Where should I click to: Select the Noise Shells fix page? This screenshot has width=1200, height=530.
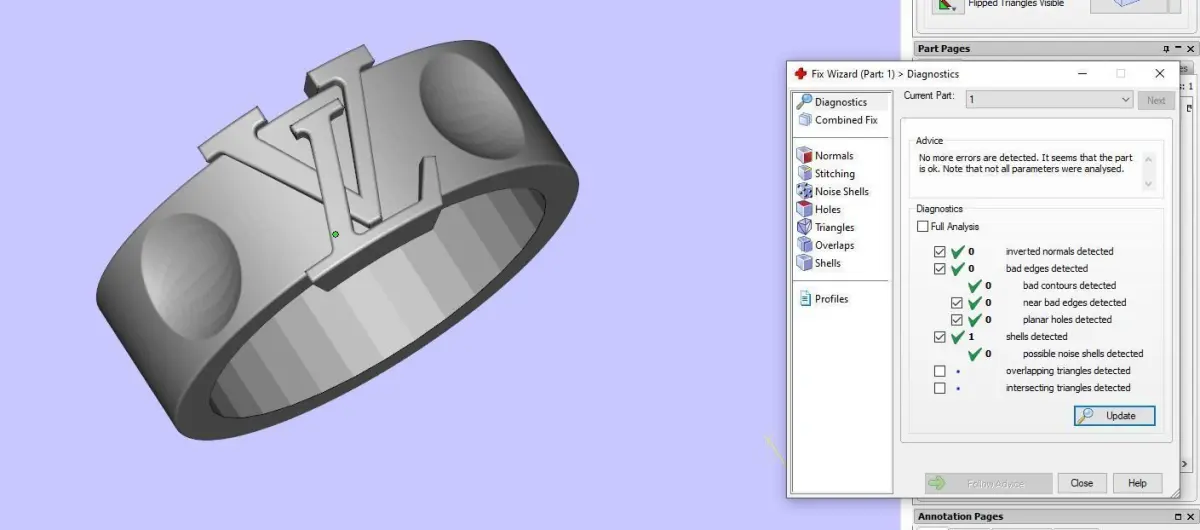click(x=833, y=191)
